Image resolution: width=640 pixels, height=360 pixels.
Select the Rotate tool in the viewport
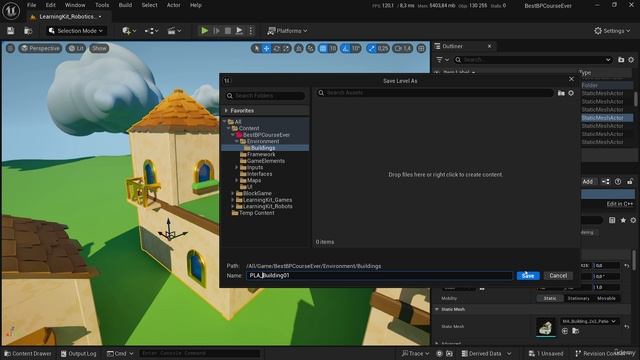276,49
